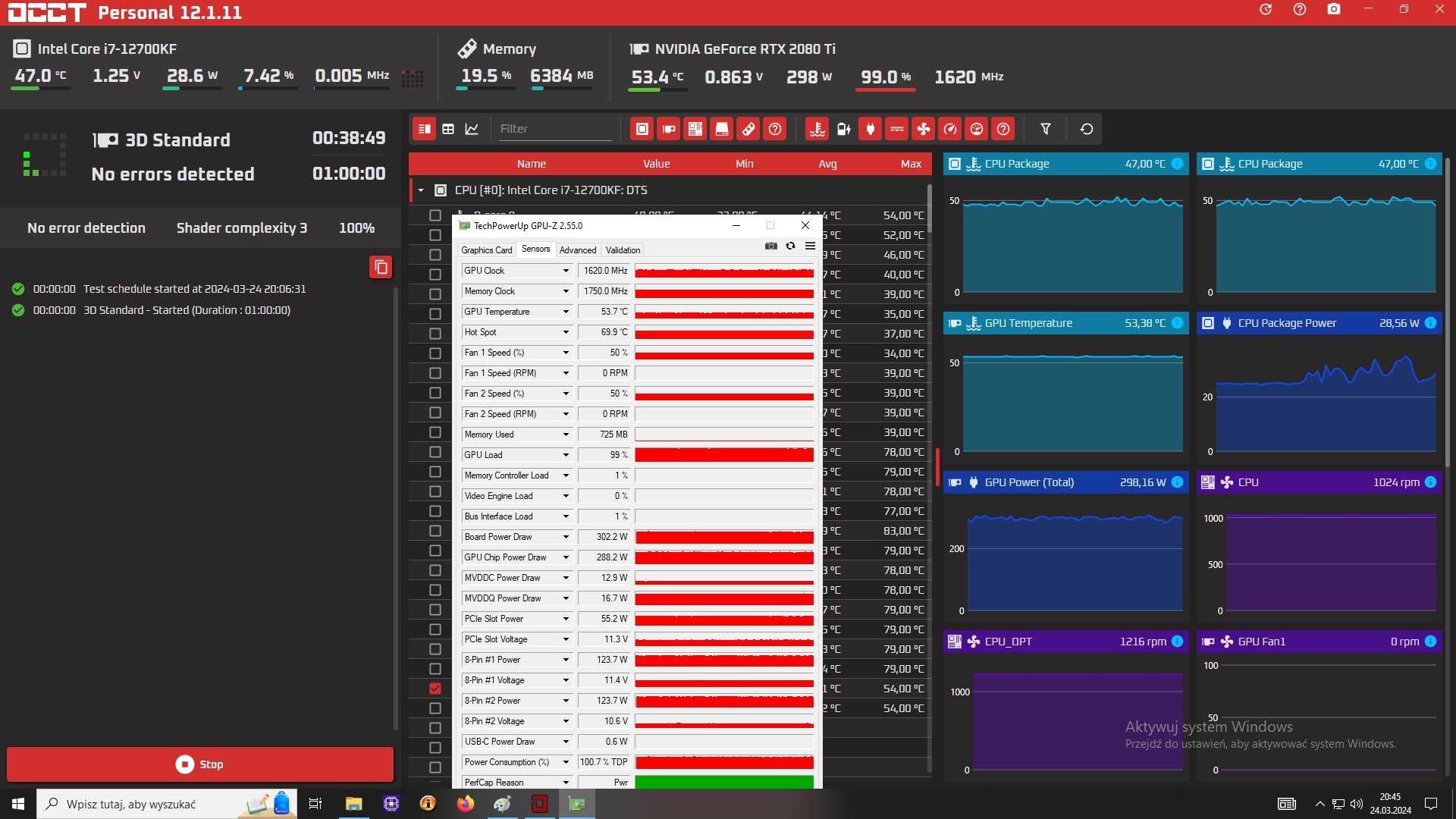The image size is (1456, 819).
Task: Open Firefox from taskbar
Action: [x=466, y=804]
